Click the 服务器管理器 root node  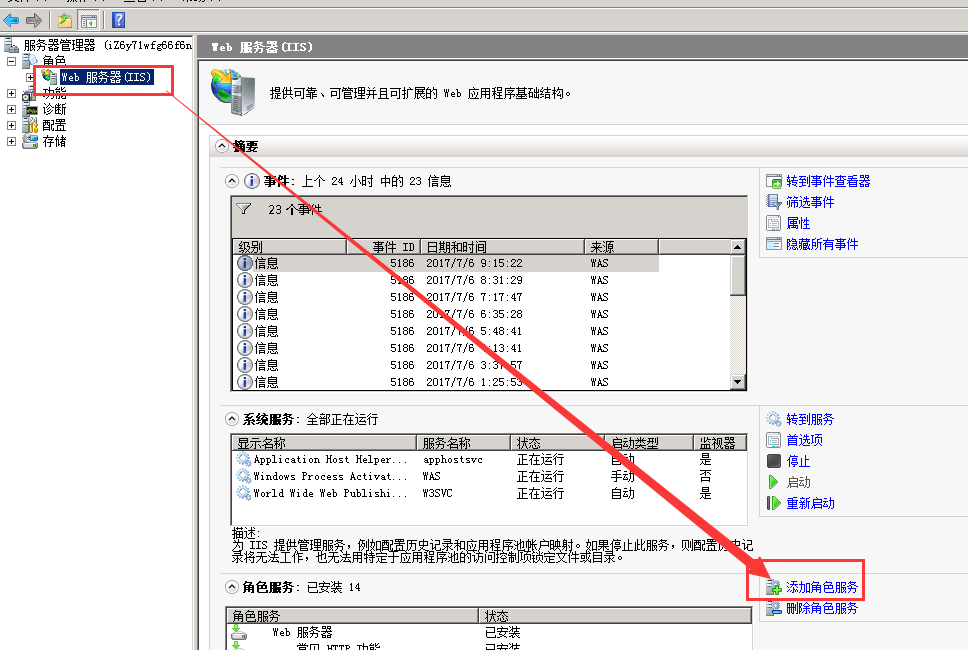click(59, 45)
